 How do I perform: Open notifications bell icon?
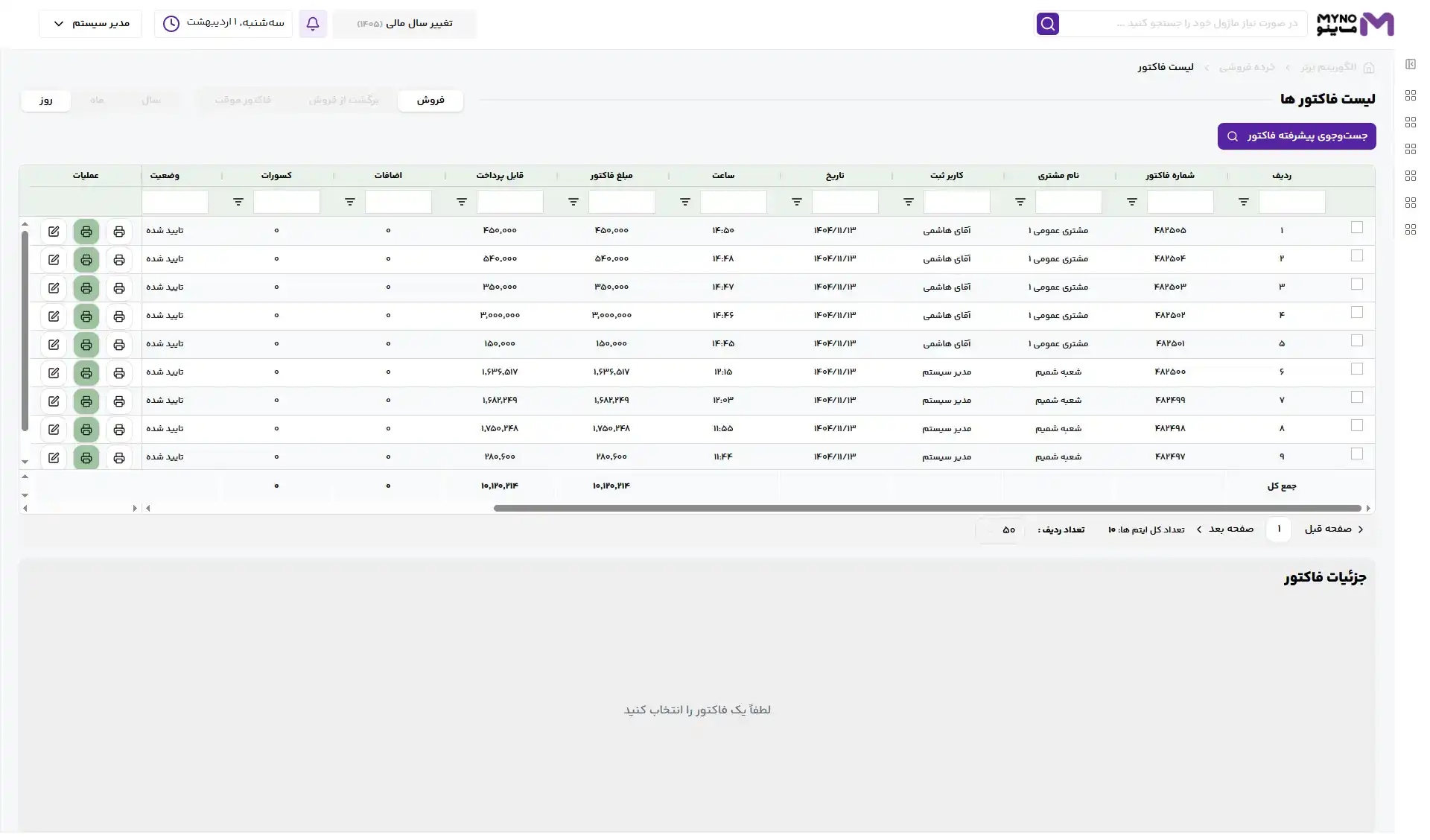(x=313, y=24)
